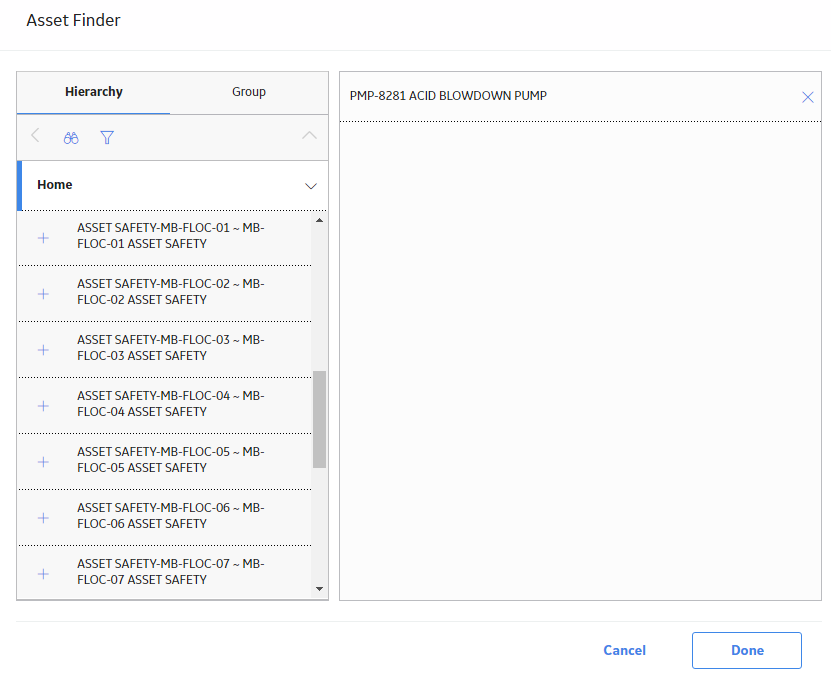Remove PMP-8281 ACID BLOWDOWN PUMP selection
The height and width of the screenshot is (679, 831).
[x=807, y=97]
